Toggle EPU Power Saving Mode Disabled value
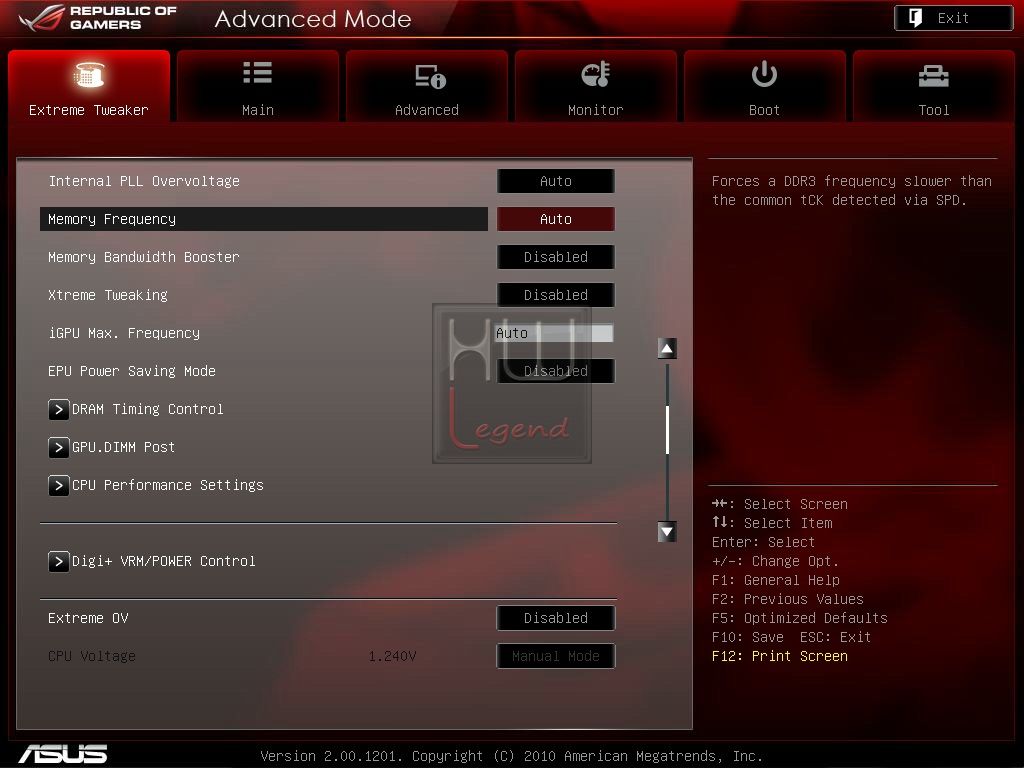The image size is (1024, 768). 556,371
